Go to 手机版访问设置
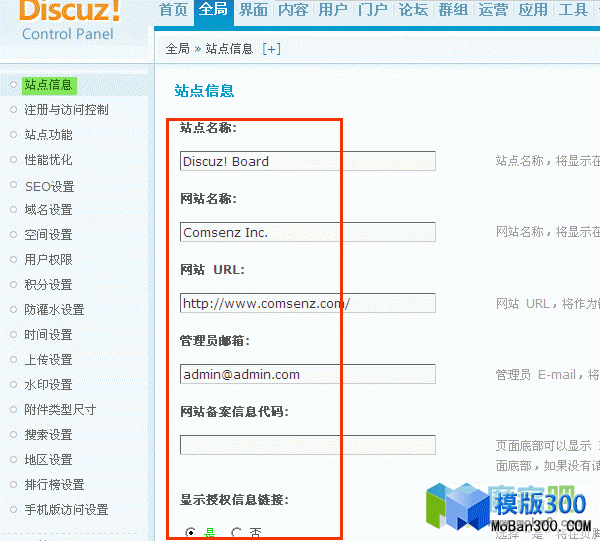This screenshot has height=541, width=600. [x=66, y=510]
